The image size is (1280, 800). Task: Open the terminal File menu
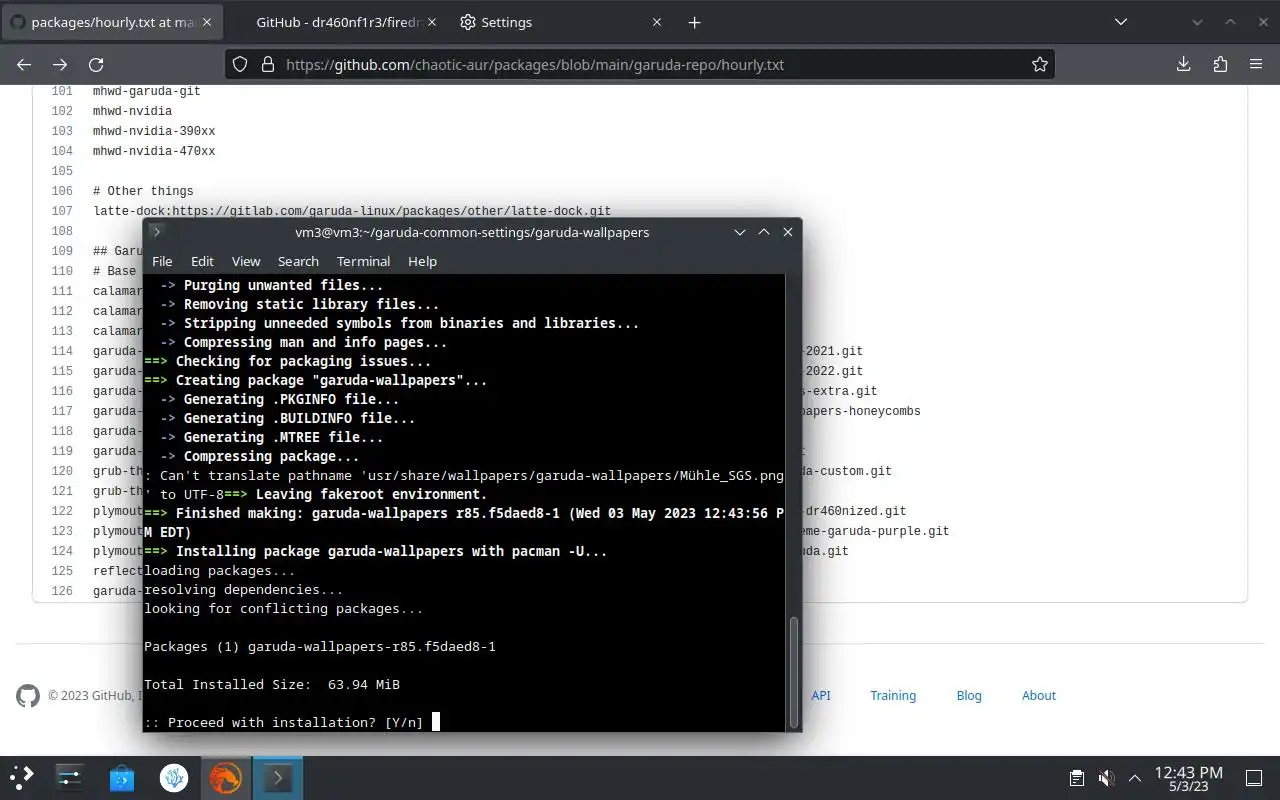click(x=162, y=261)
